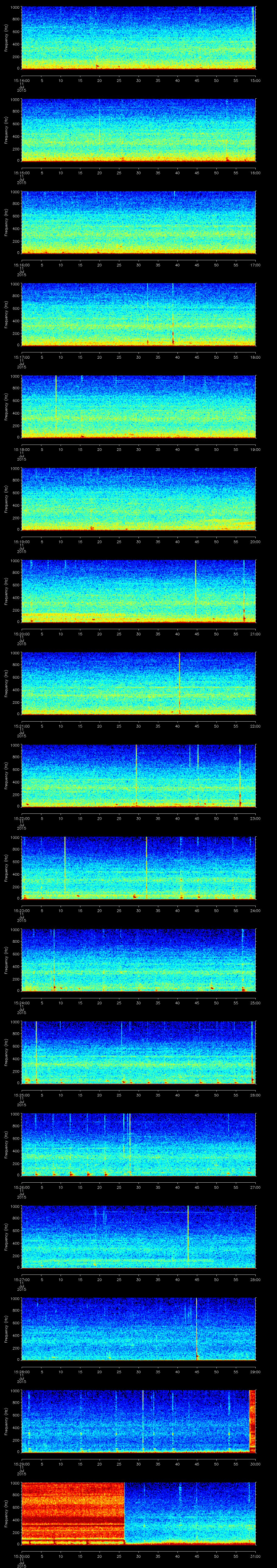Click the 15:19:00 start time label
Image resolution: width=277 pixels, height=1568 pixels.
point(21,542)
